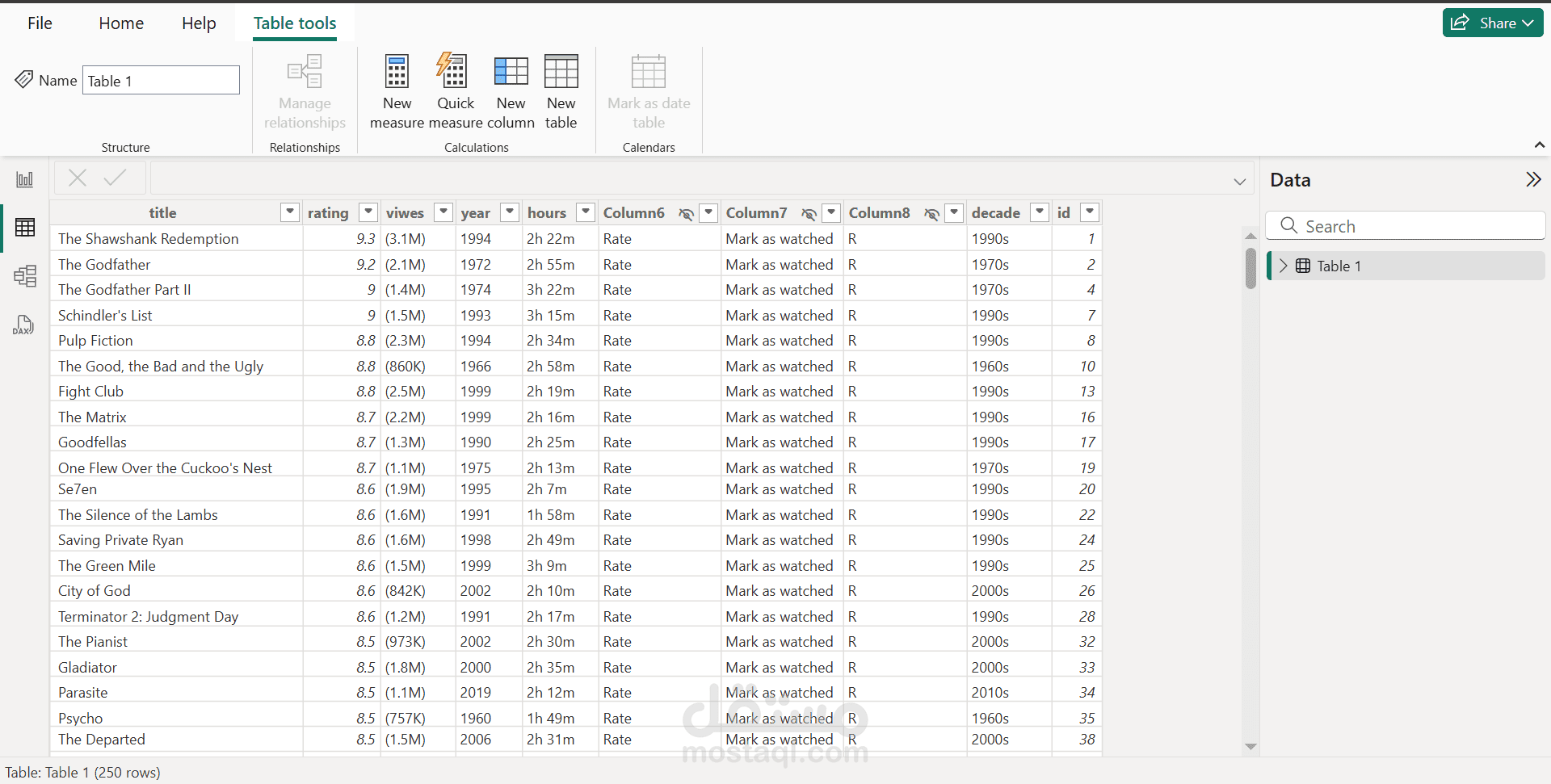Open Column8 filter dropdown arrow
The width and height of the screenshot is (1551, 784).
coord(954,212)
